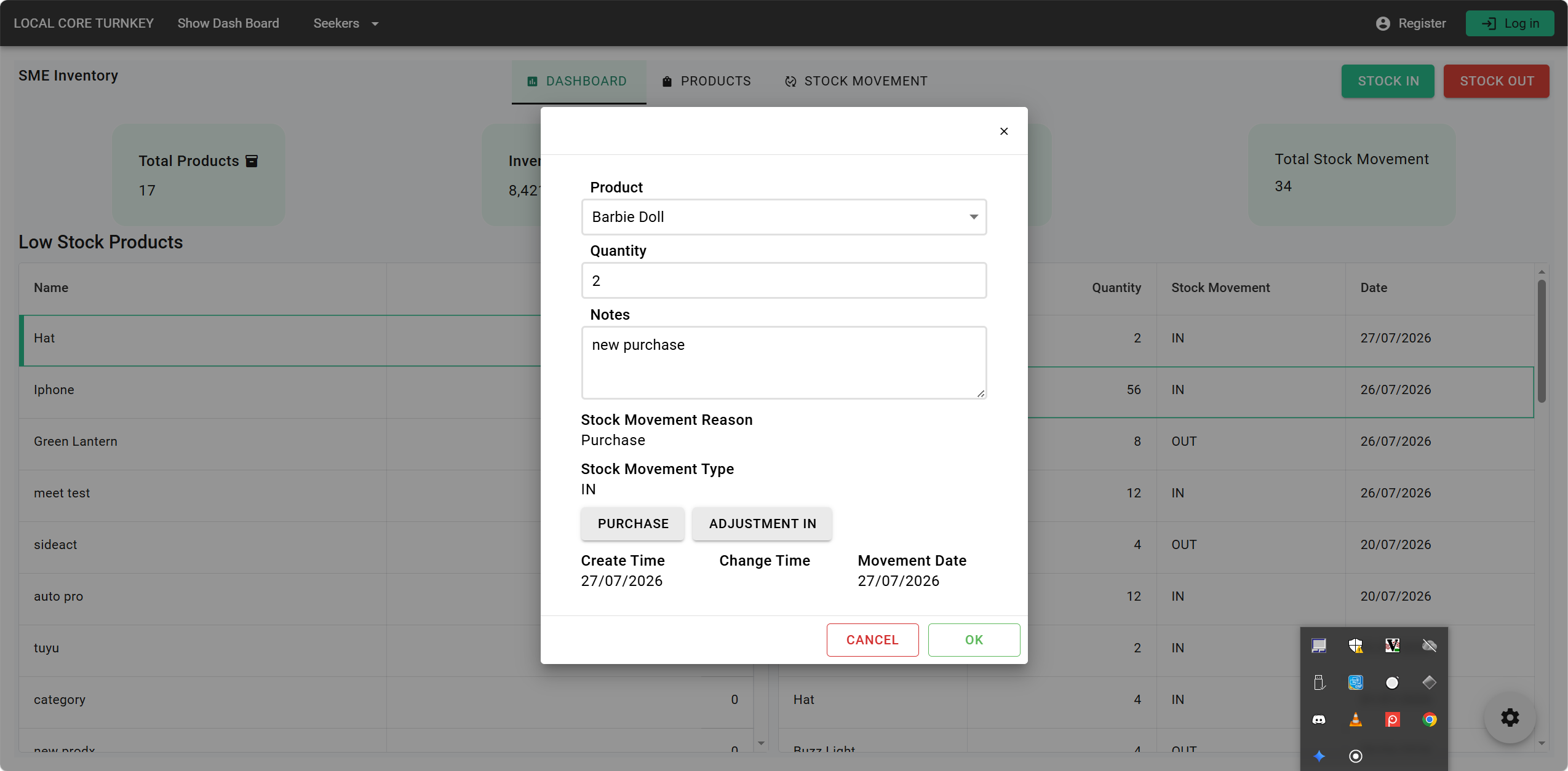Click CANCEL in the dialog
Viewport: 1568px width, 771px height.
point(872,640)
